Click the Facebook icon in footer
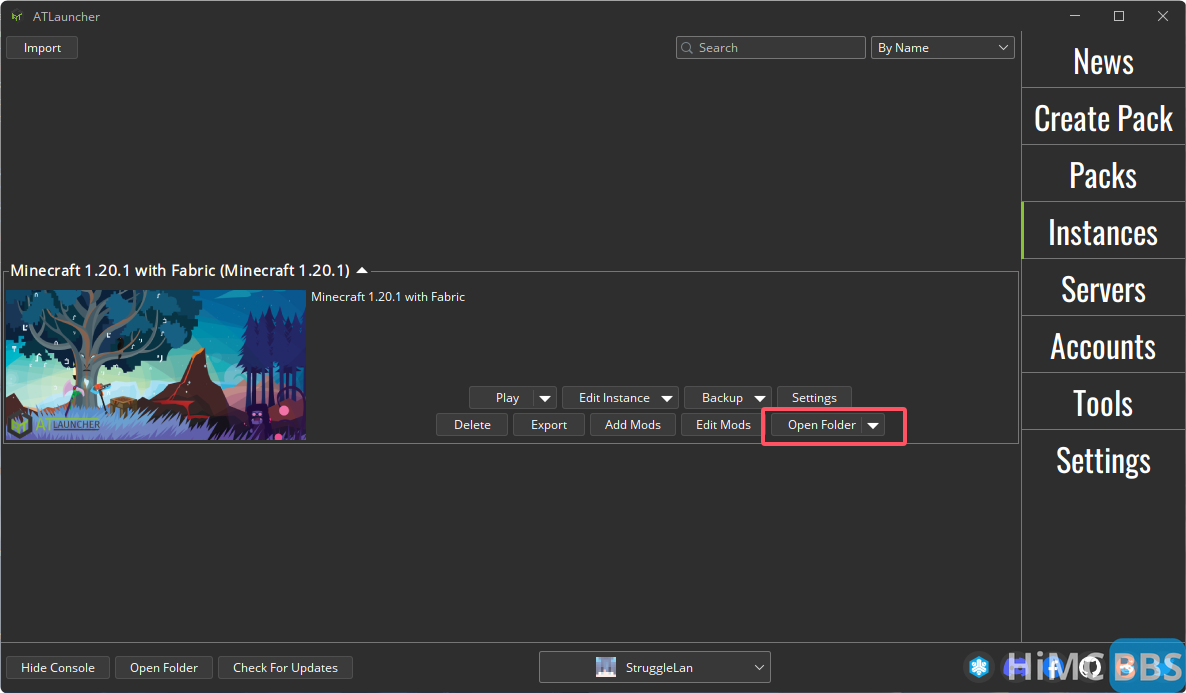 pos(1051,667)
